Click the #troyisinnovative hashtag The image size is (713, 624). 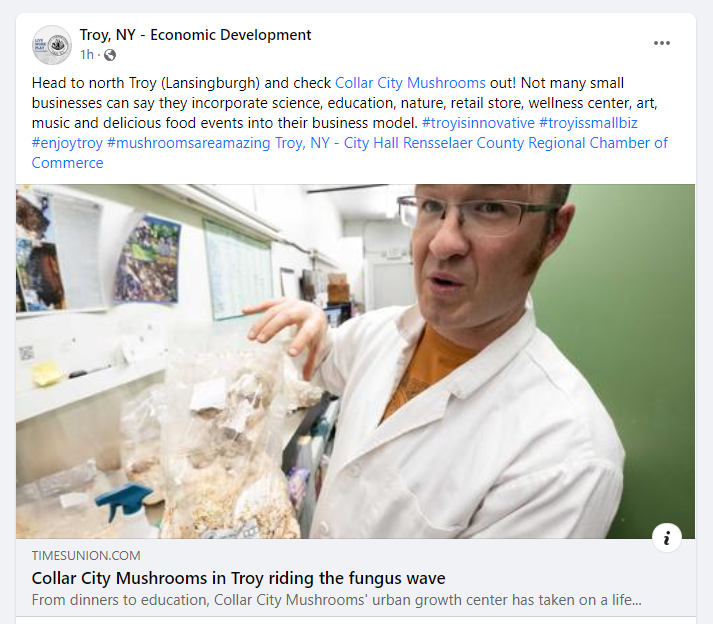pos(478,123)
